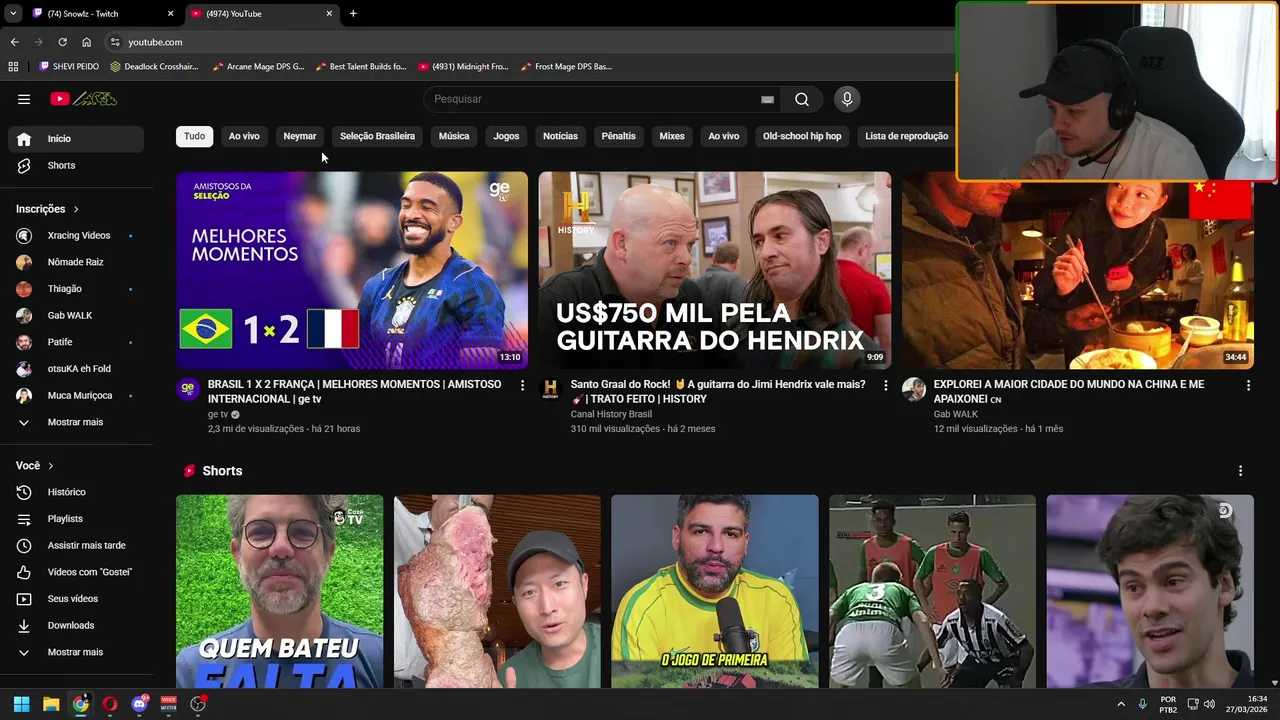Expand Mostrar mais under Você
Image resolution: width=1280 pixels, height=720 pixels.
[76, 652]
